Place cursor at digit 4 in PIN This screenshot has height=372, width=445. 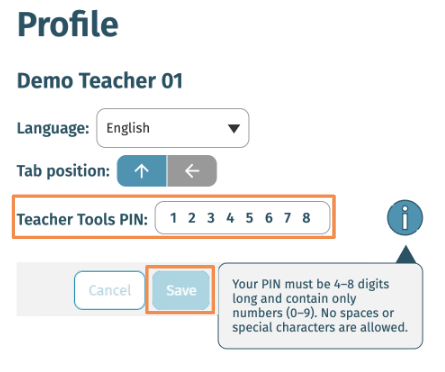[x=230, y=218]
